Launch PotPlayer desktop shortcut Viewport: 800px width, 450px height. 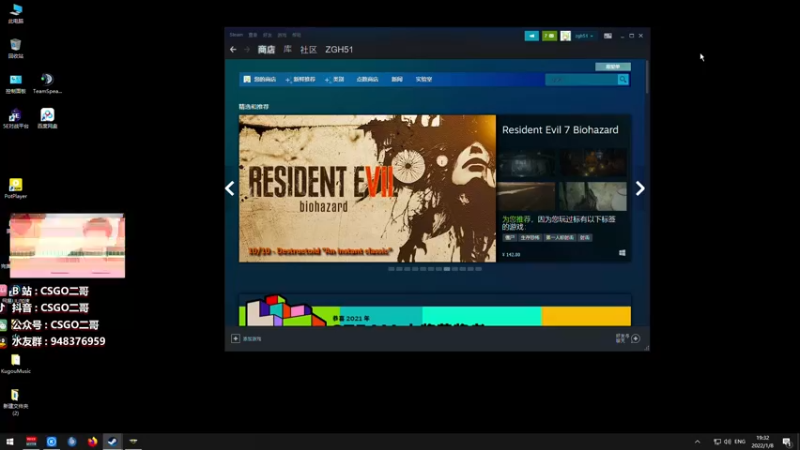[16, 188]
